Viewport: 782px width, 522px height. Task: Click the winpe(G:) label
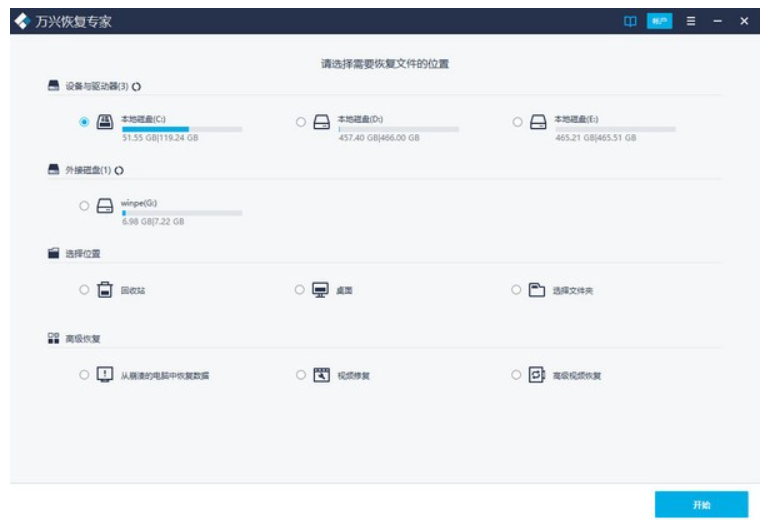tap(139, 203)
